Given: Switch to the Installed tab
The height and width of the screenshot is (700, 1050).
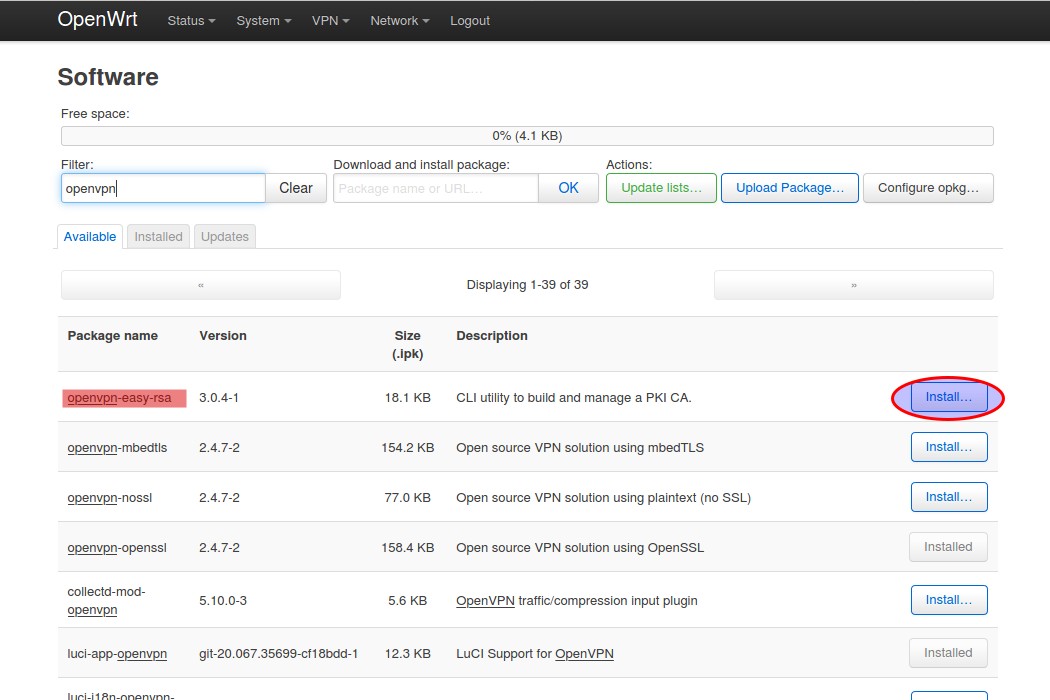Looking at the screenshot, I should point(158,236).
